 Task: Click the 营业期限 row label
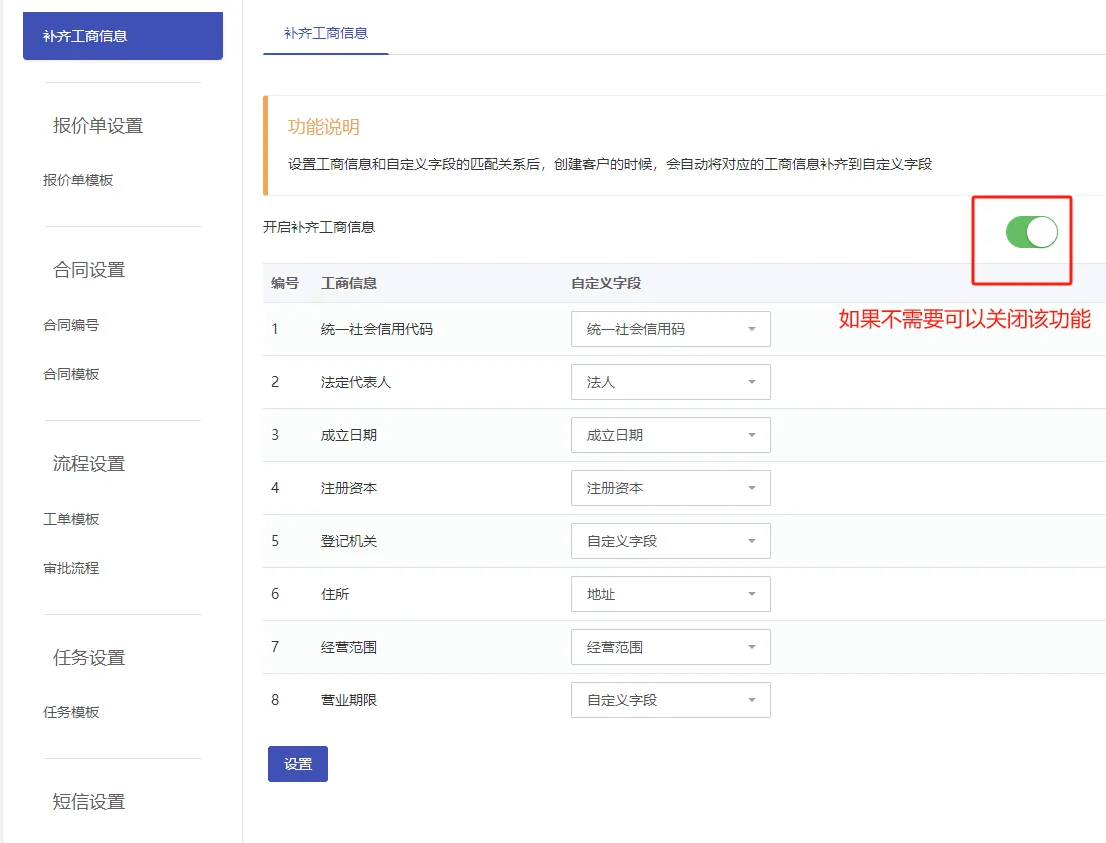click(x=348, y=700)
